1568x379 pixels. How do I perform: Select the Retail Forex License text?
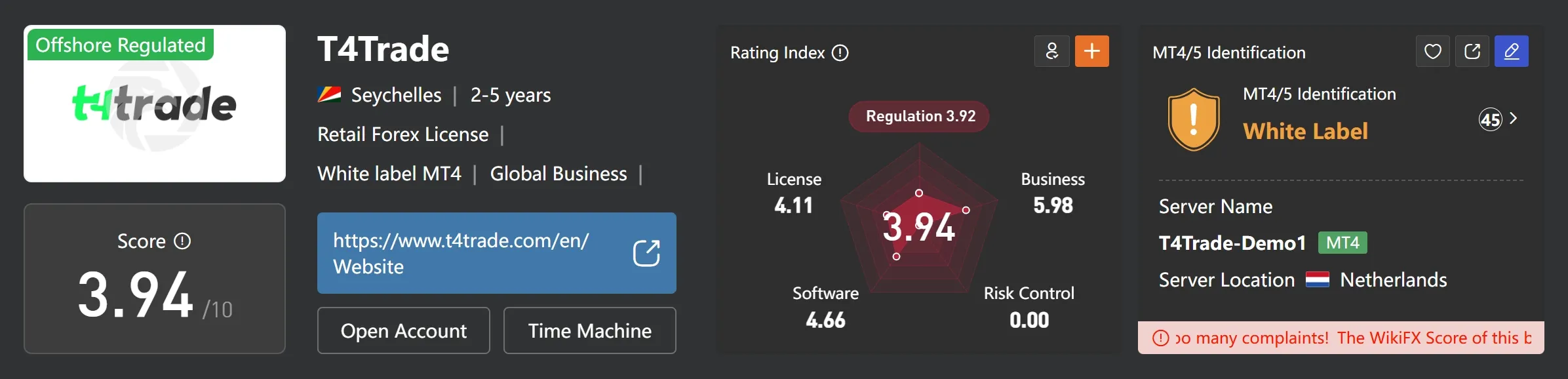click(403, 134)
